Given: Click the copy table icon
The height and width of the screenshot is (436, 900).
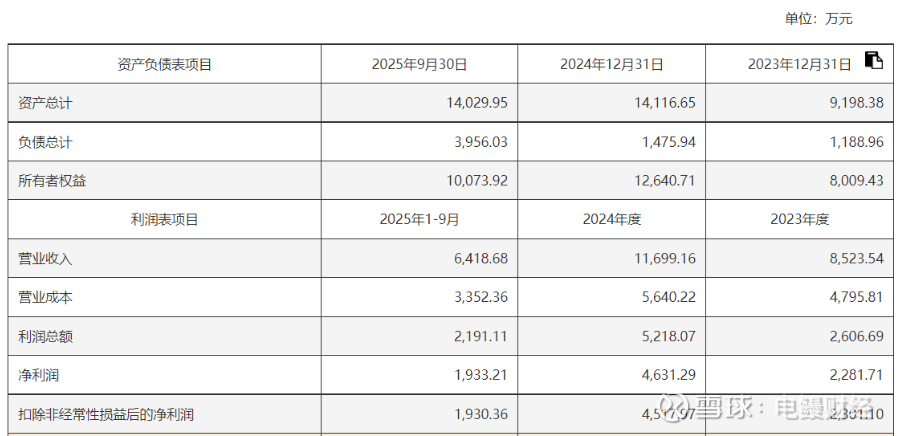Looking at the screenshot, I should click(873, 60).
